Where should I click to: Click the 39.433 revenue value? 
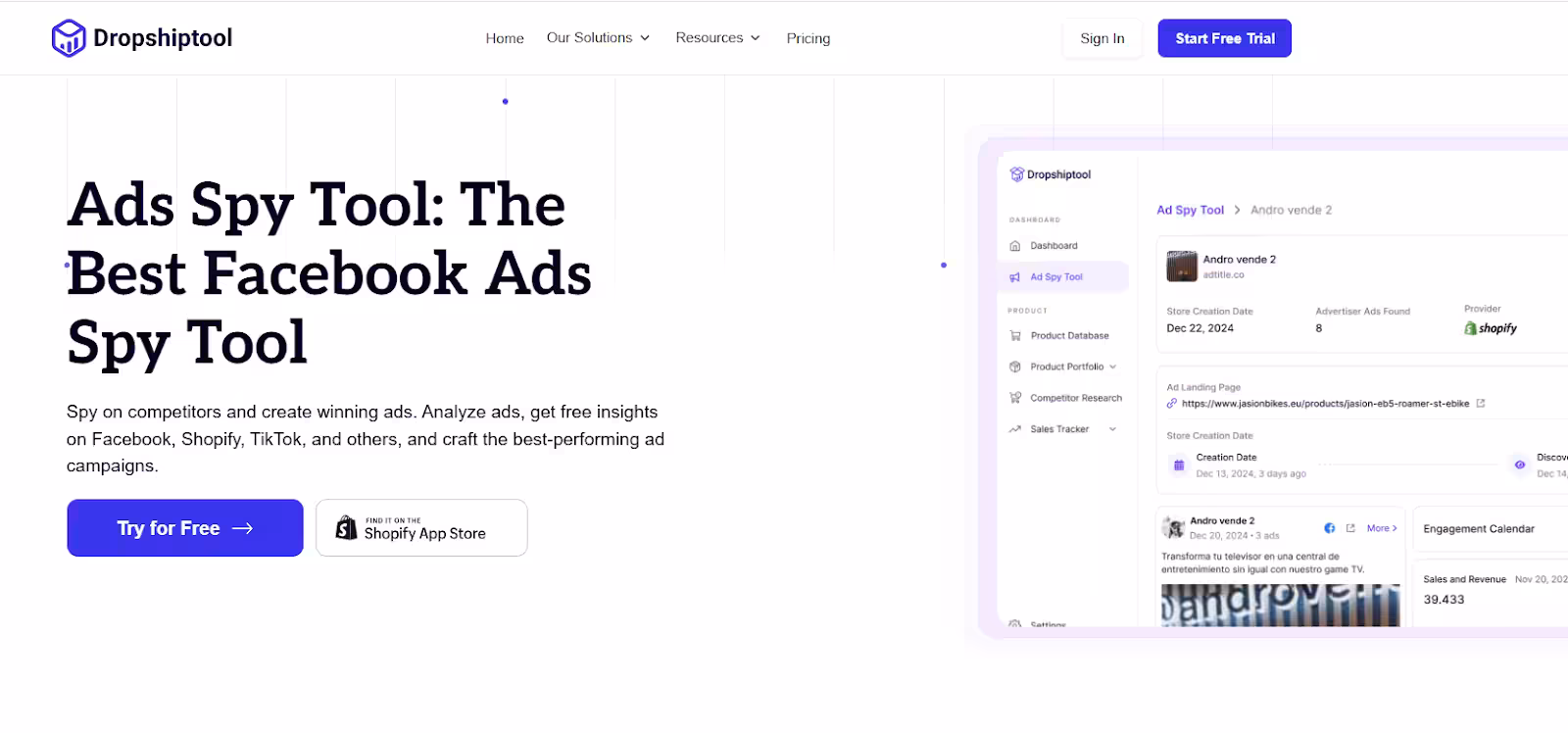click(1444, 600)
